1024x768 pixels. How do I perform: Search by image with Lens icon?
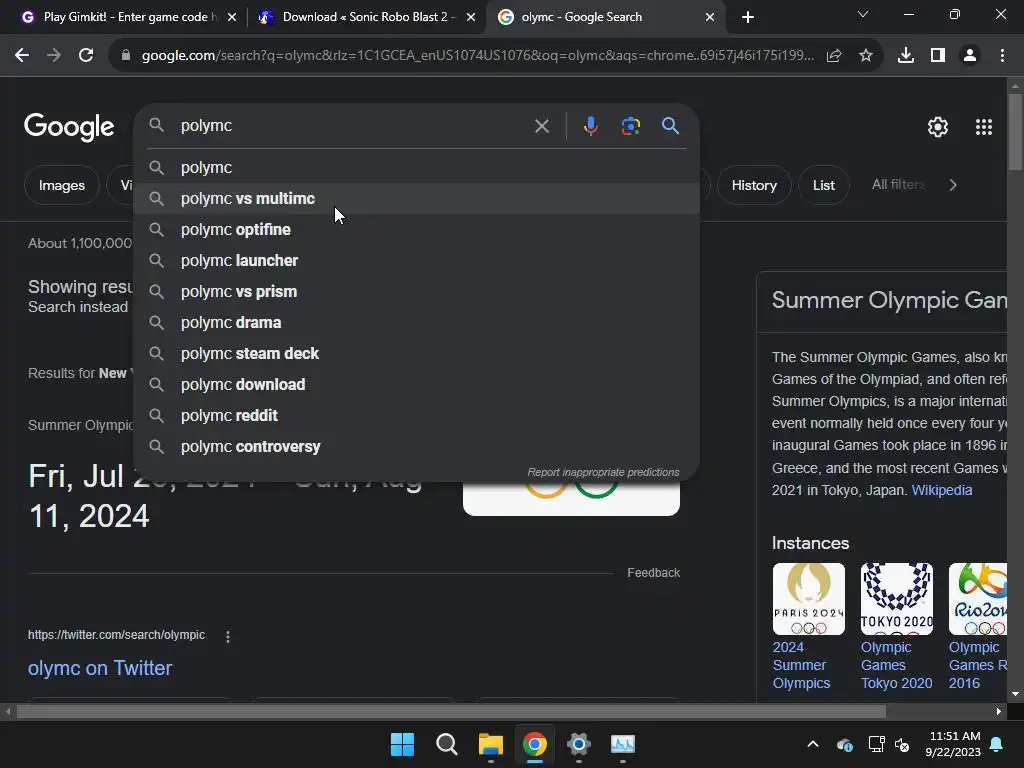(630, 126)
